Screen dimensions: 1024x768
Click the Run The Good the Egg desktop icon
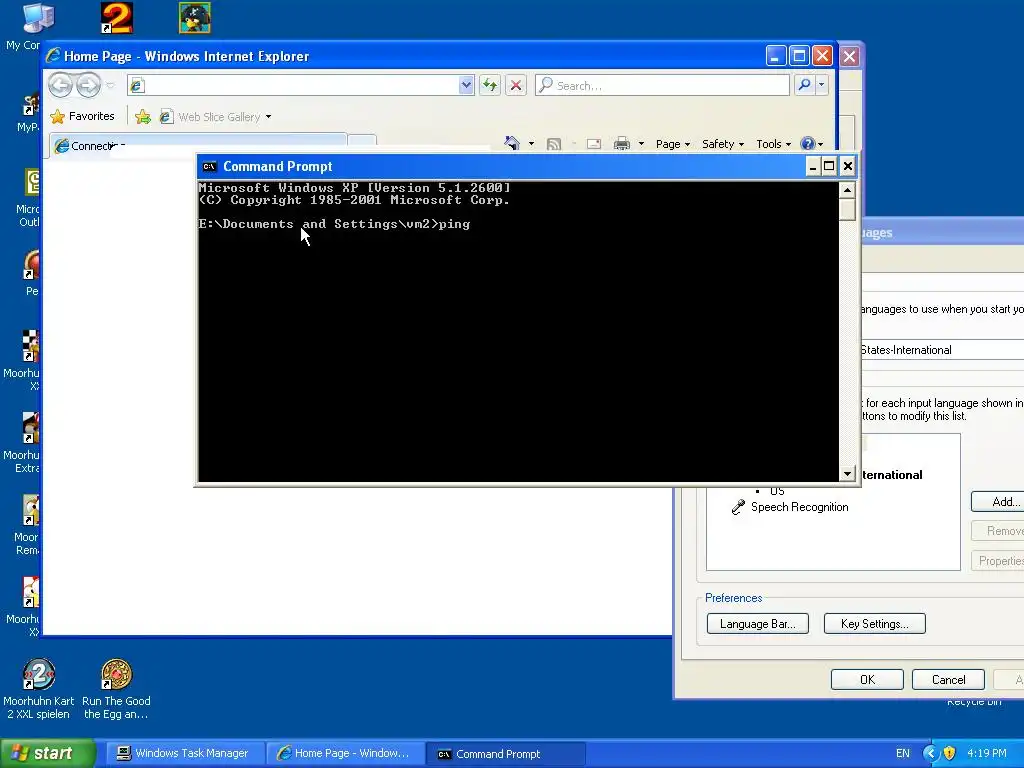coord(116,689)
